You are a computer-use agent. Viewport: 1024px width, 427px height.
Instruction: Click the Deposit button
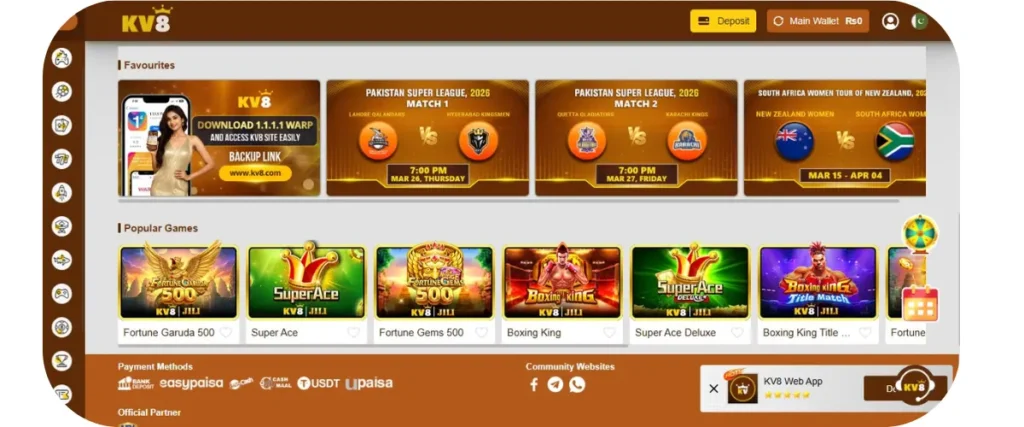[x=723, y=21]
